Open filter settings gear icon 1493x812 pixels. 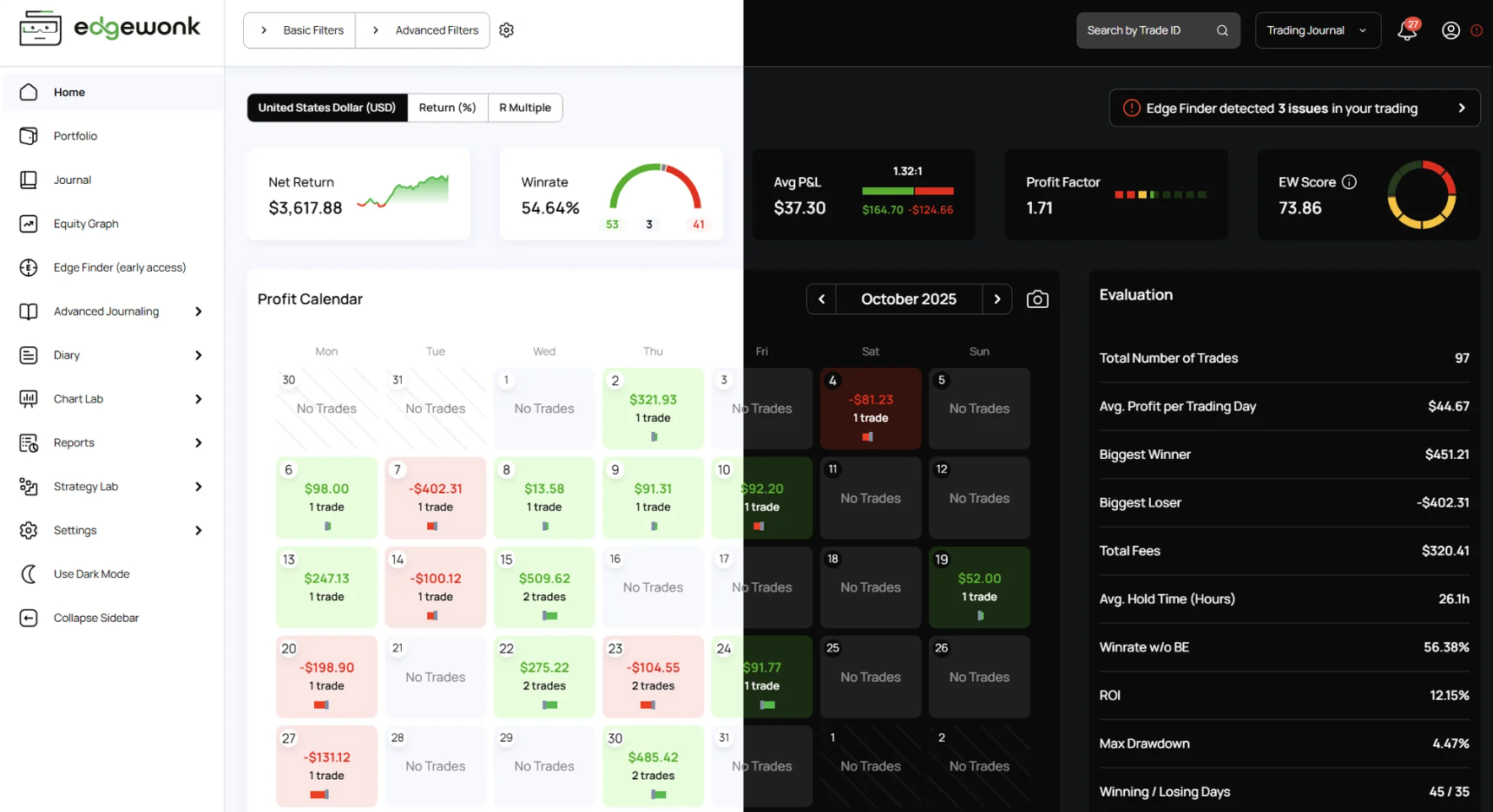click(x=506, y=30)
